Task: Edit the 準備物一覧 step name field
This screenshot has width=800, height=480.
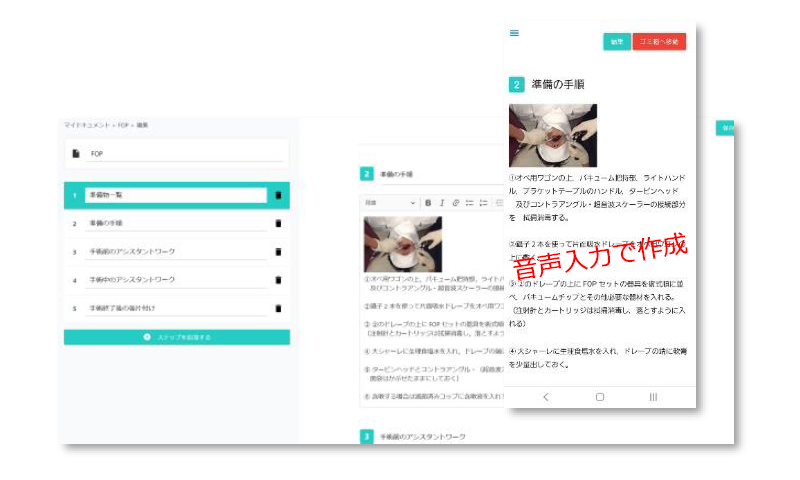Action: coord(176,195)
